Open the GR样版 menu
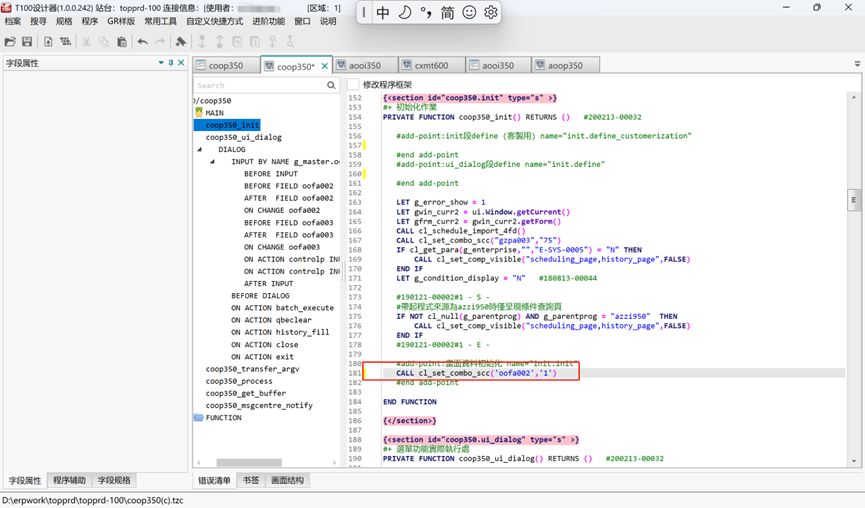Image resolution: width=865 pixels, height=508 pixels. [121, 22]
